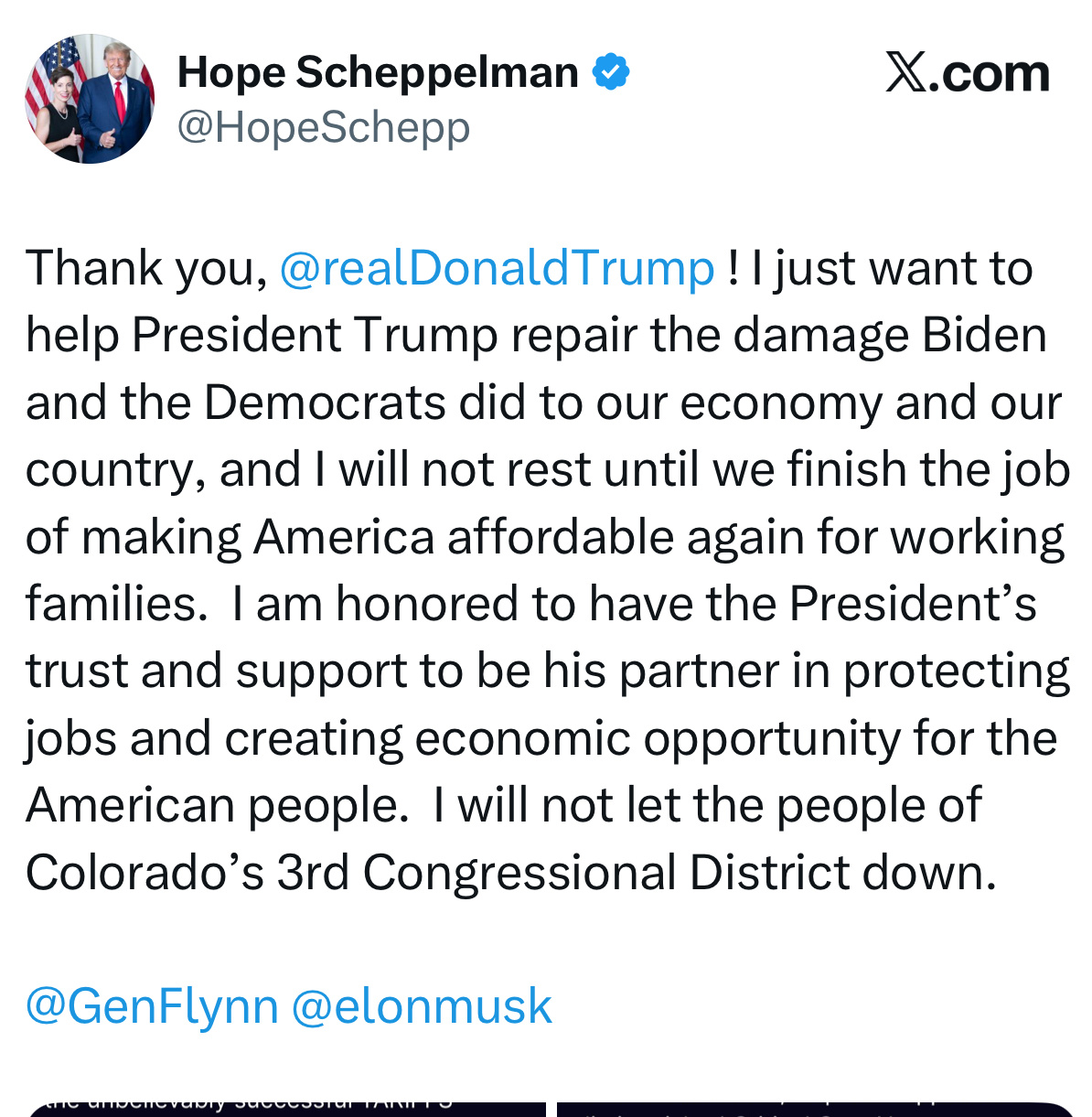1092x1117 pixels.
Task: Open the @realDonaldTrump mention
Action: coord(497,268)
